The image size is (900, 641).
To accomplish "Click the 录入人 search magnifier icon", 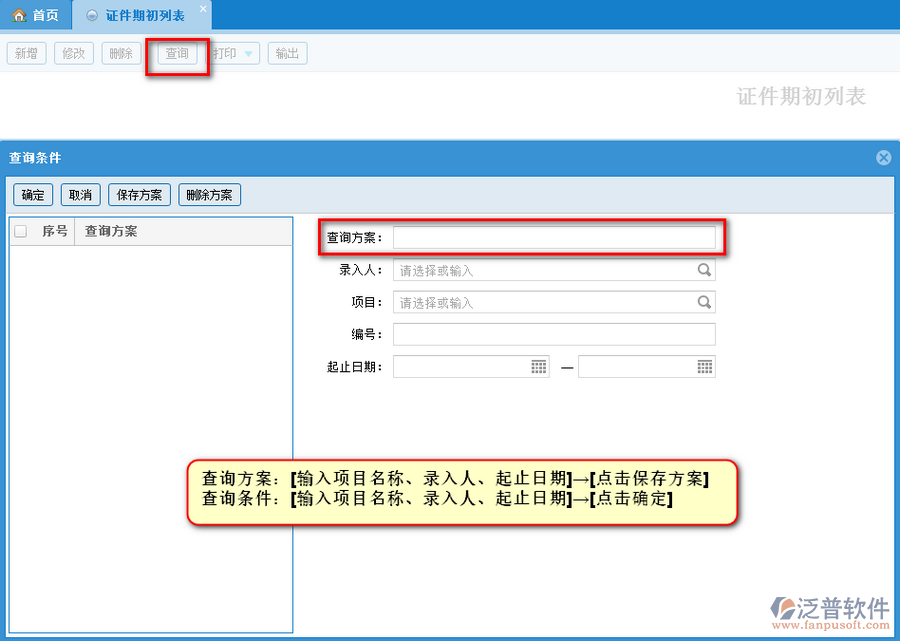I will (704, 270).
